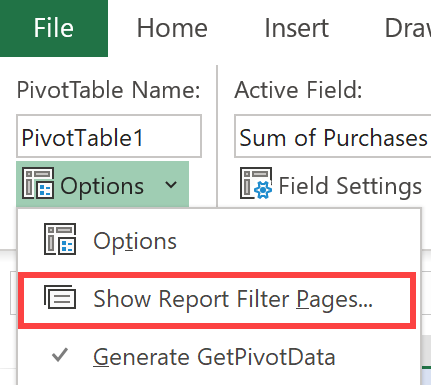Open the File tab
This screenshot has width=431, height=385.
(x=54, y=28)
